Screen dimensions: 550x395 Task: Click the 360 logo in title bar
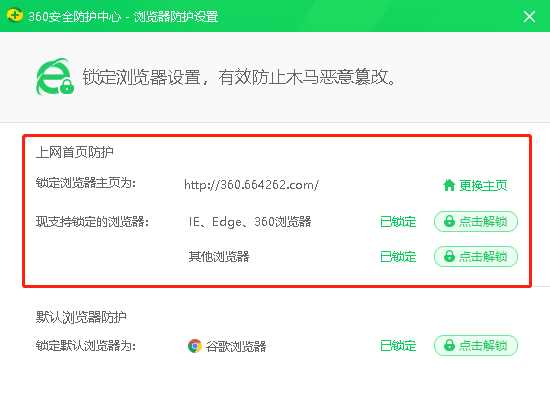15,15
